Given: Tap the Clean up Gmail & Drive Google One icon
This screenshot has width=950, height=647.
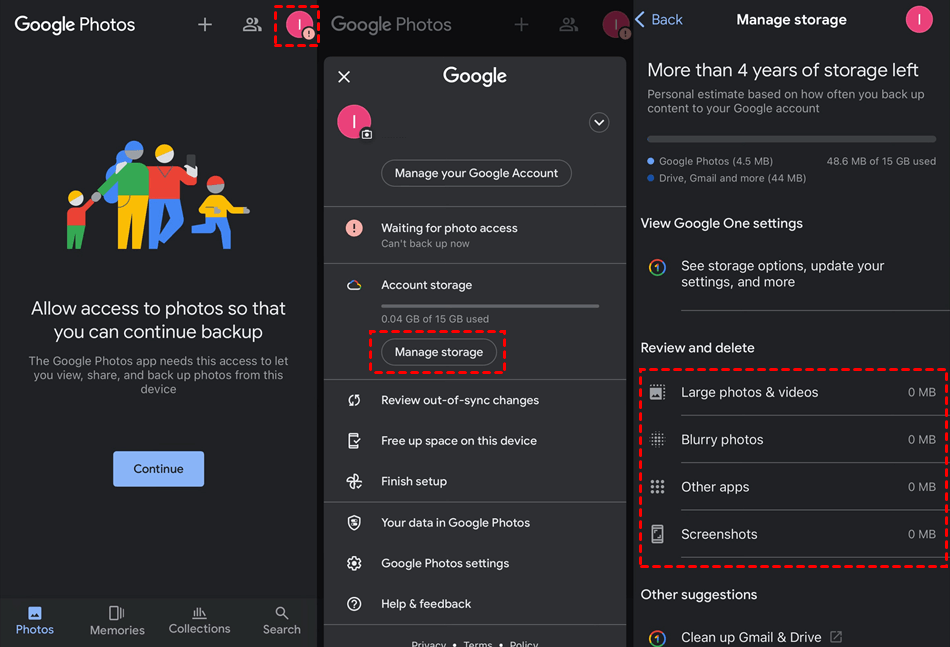Looking at the screenshot, I should pos(657,638).
